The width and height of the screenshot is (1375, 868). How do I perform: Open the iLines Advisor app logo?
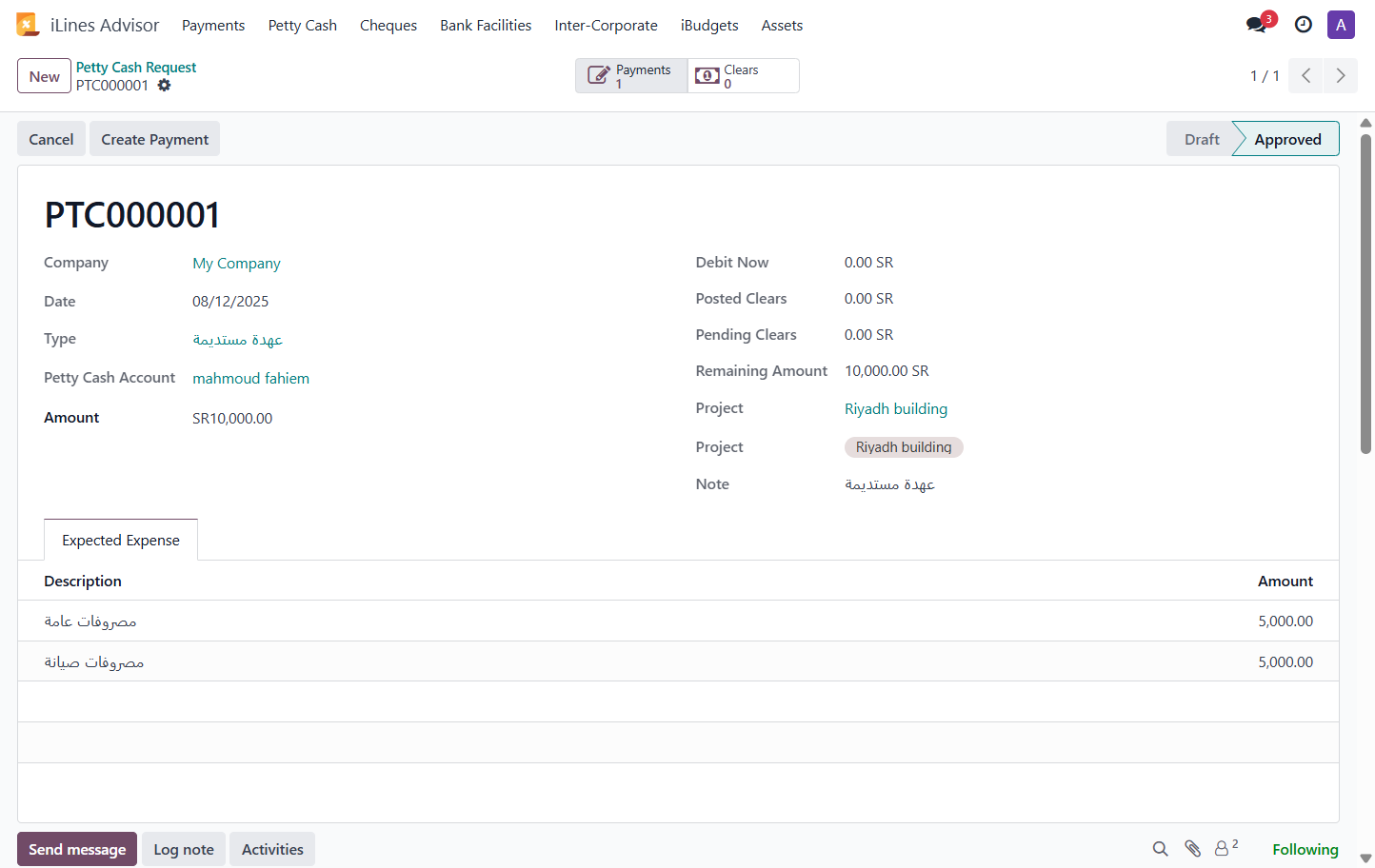[28, 25]
